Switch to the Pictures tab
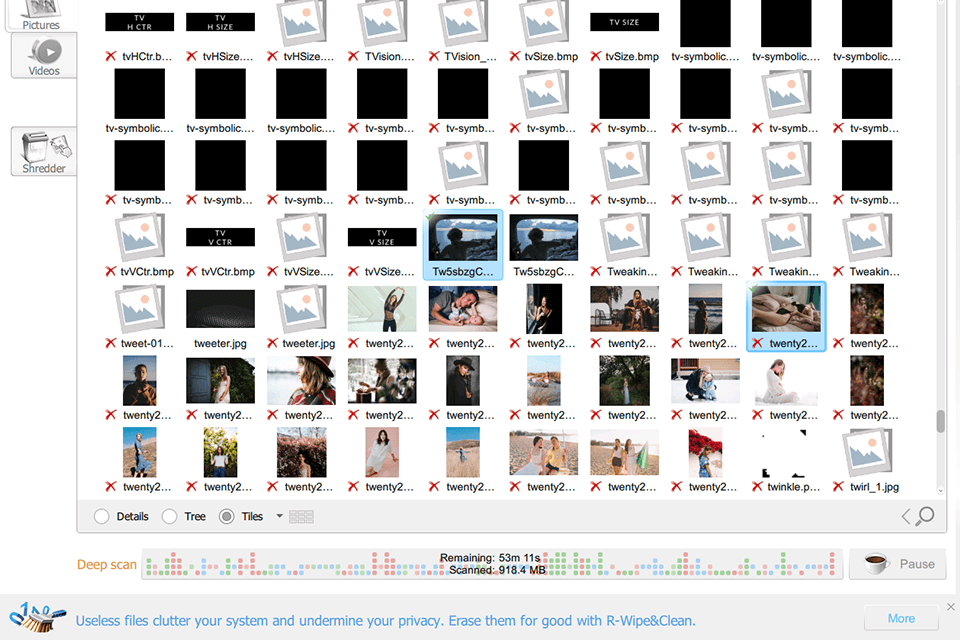The height and width of the screenshot is (640, 960). point(43,12)
